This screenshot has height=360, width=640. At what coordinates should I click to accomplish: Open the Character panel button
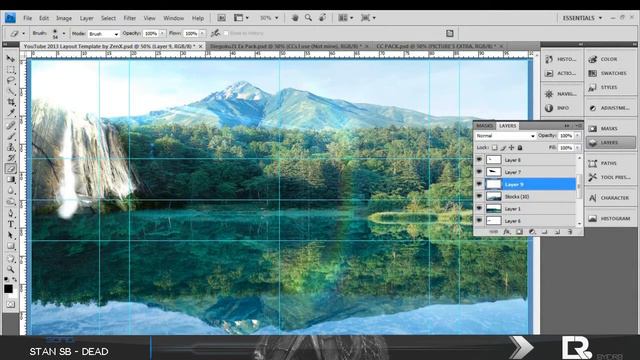(x=609, y=198)
